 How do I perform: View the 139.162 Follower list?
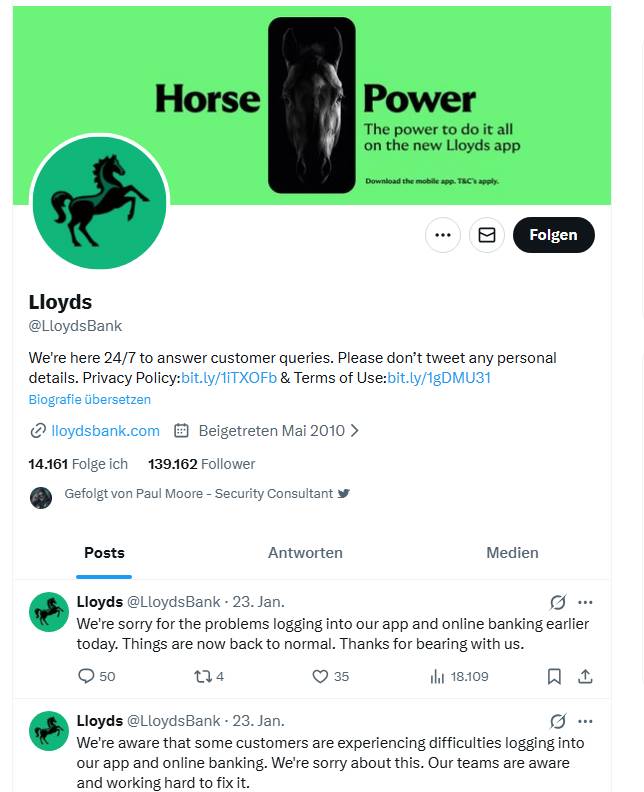(x=201, y=464)
